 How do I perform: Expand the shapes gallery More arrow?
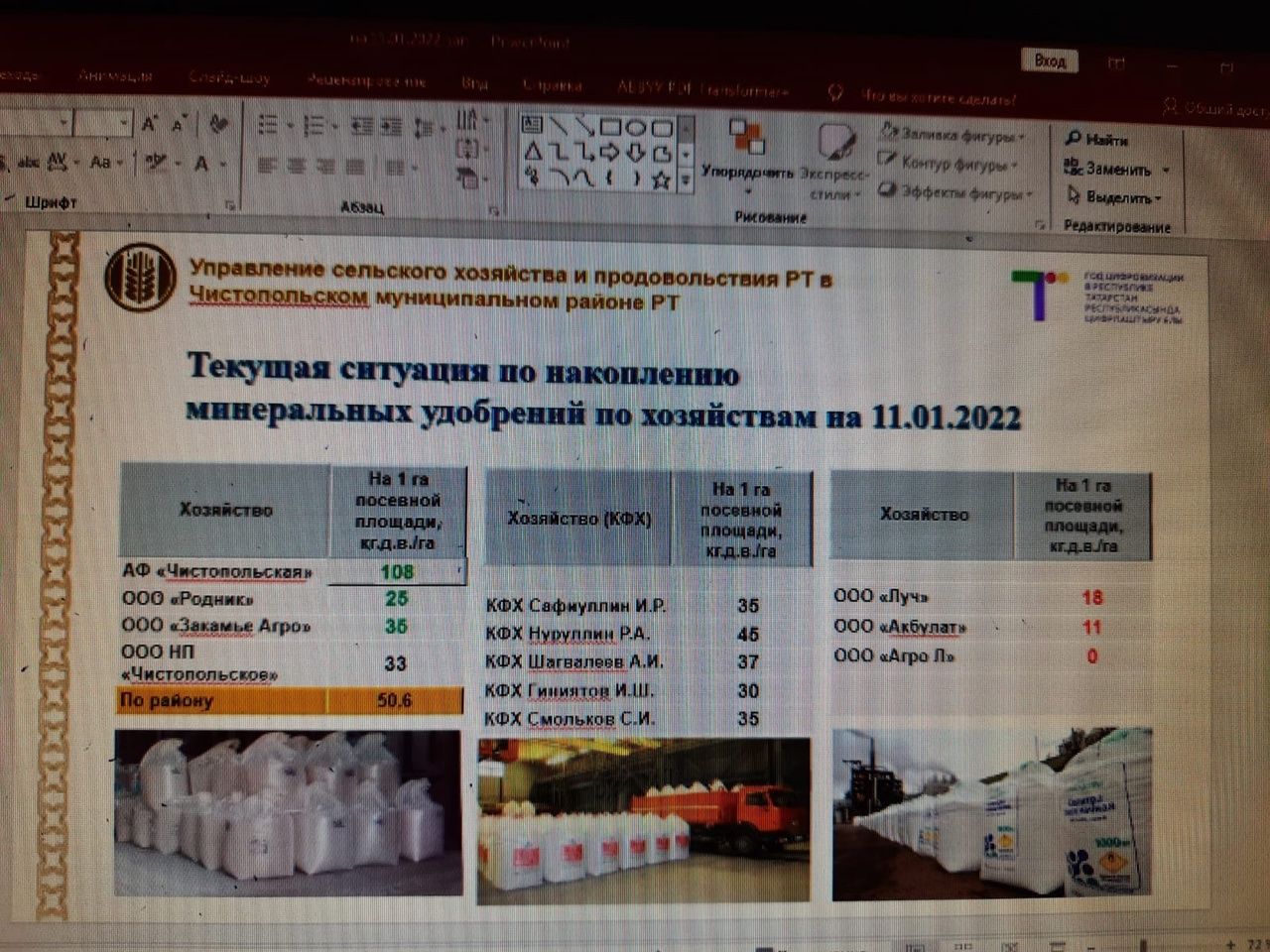685,180
